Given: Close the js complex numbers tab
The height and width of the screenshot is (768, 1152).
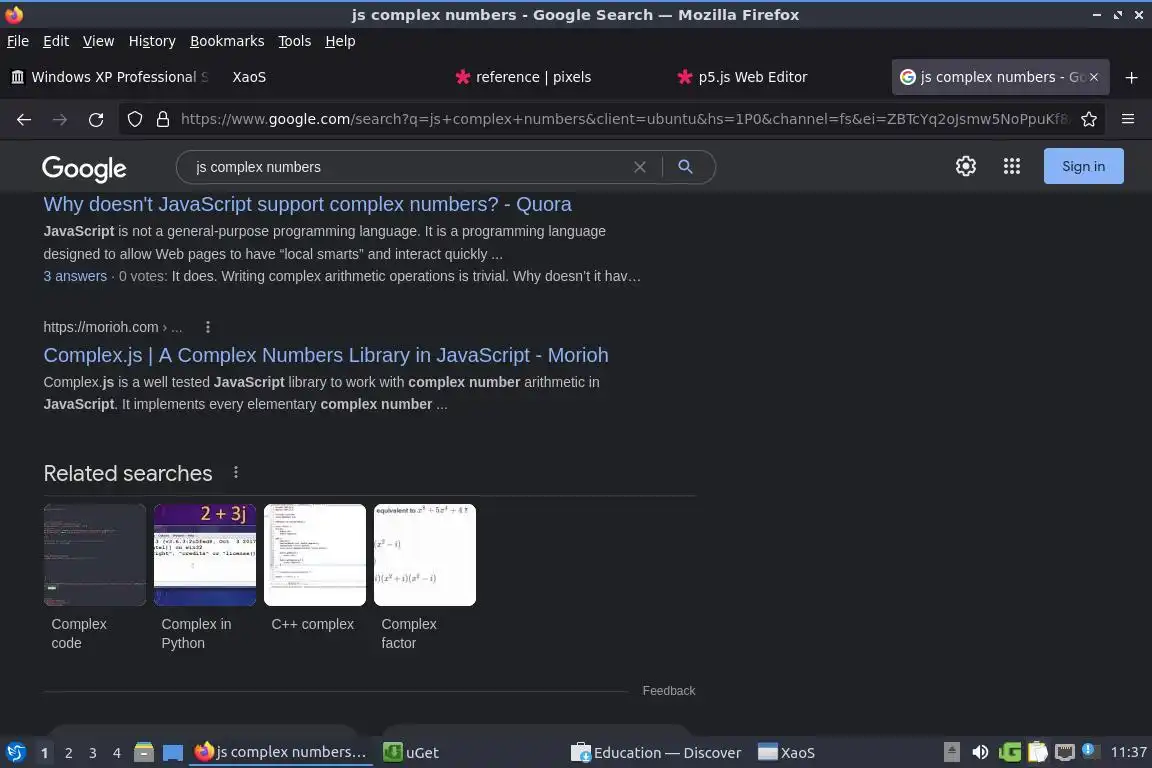Looking at the screenshot, I should 1094,77.
